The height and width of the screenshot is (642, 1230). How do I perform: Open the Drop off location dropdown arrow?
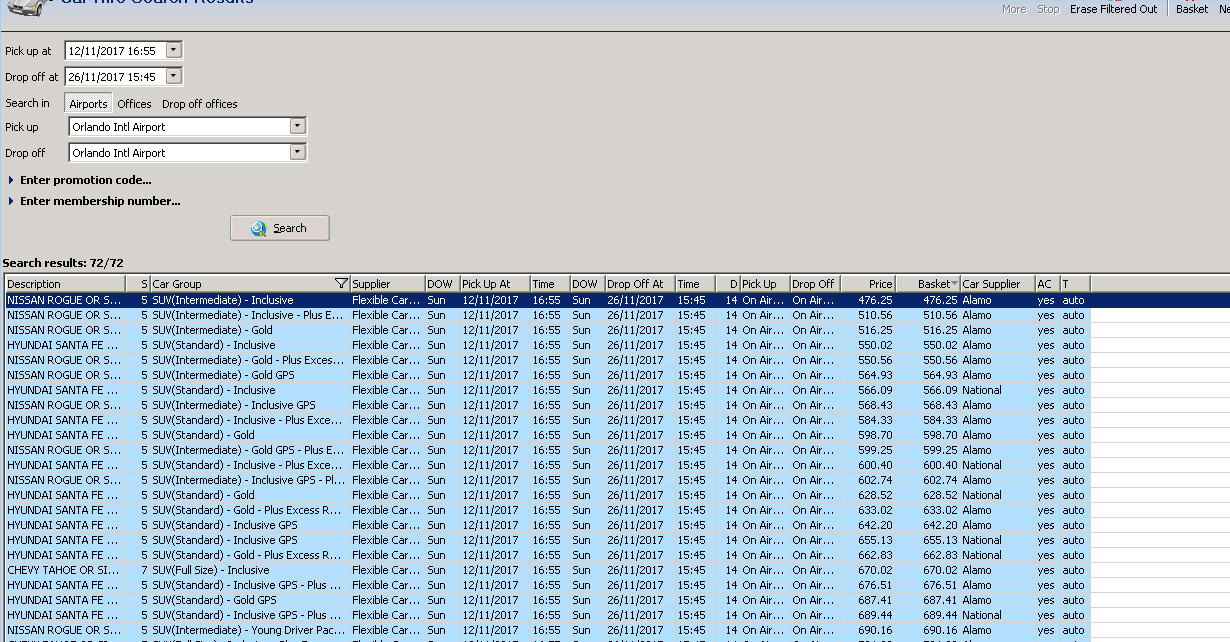pos(297,152)
